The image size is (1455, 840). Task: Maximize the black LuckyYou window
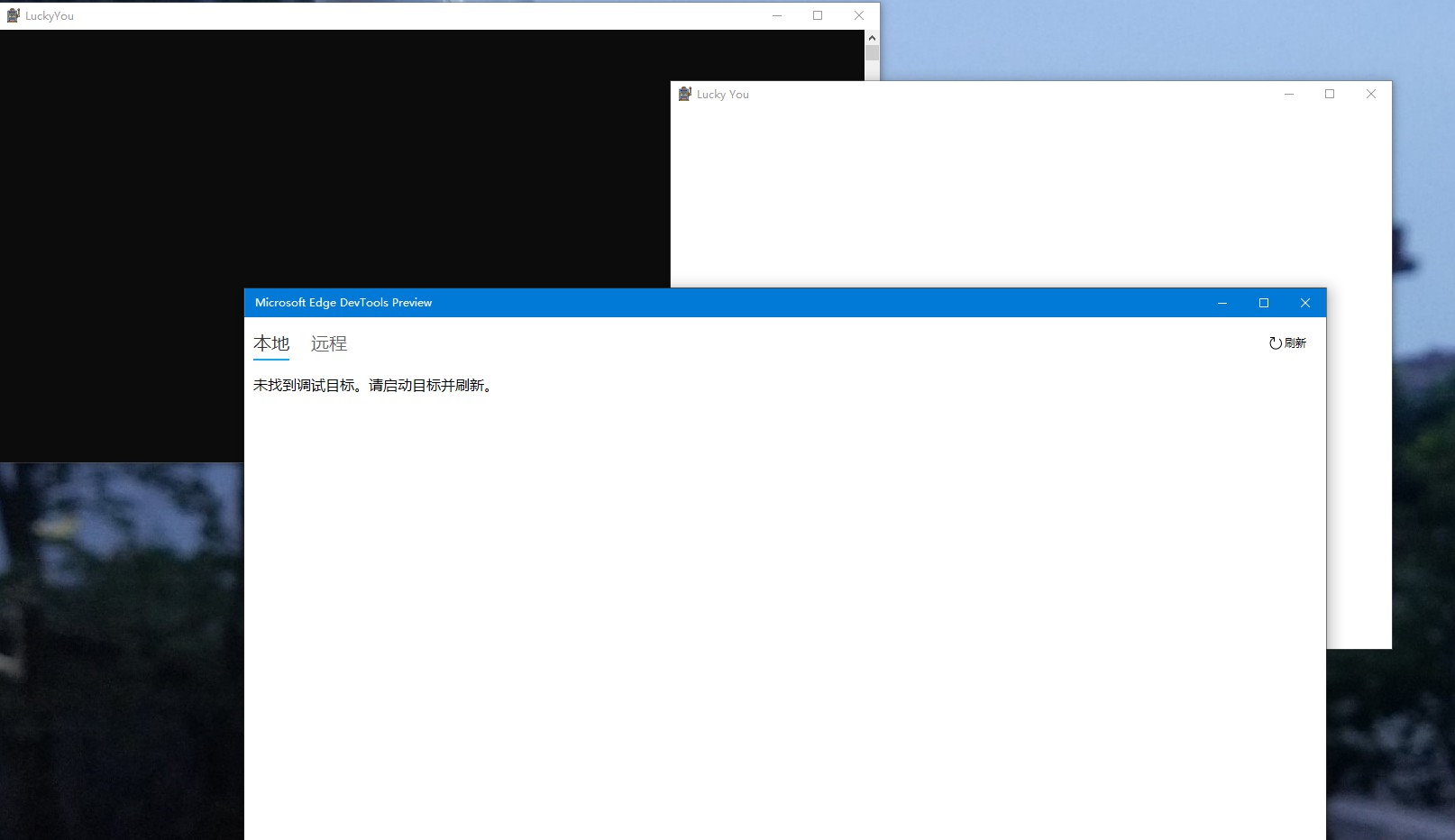coord(818,15)
